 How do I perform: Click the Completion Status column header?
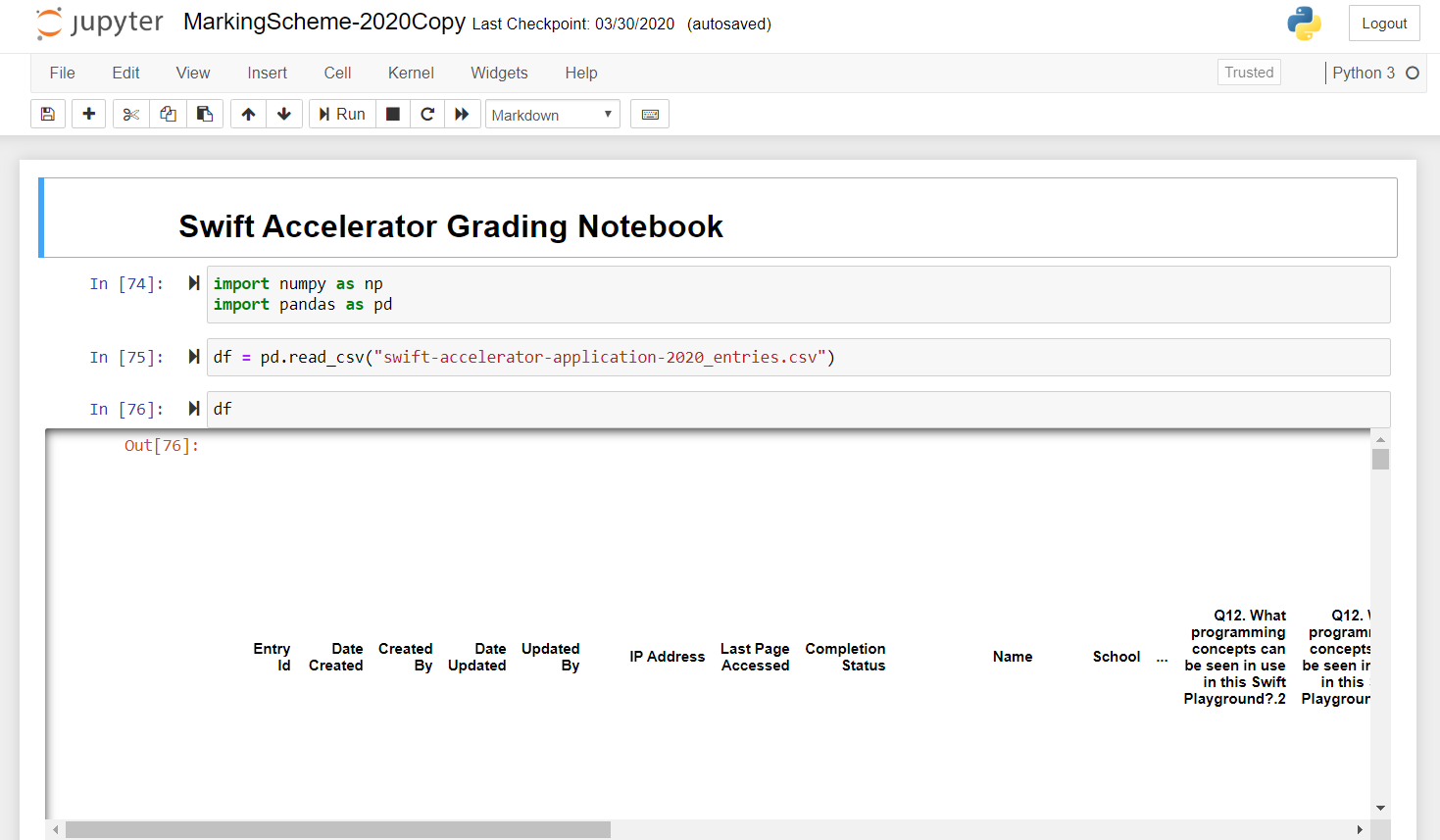[x=845, y=657]
